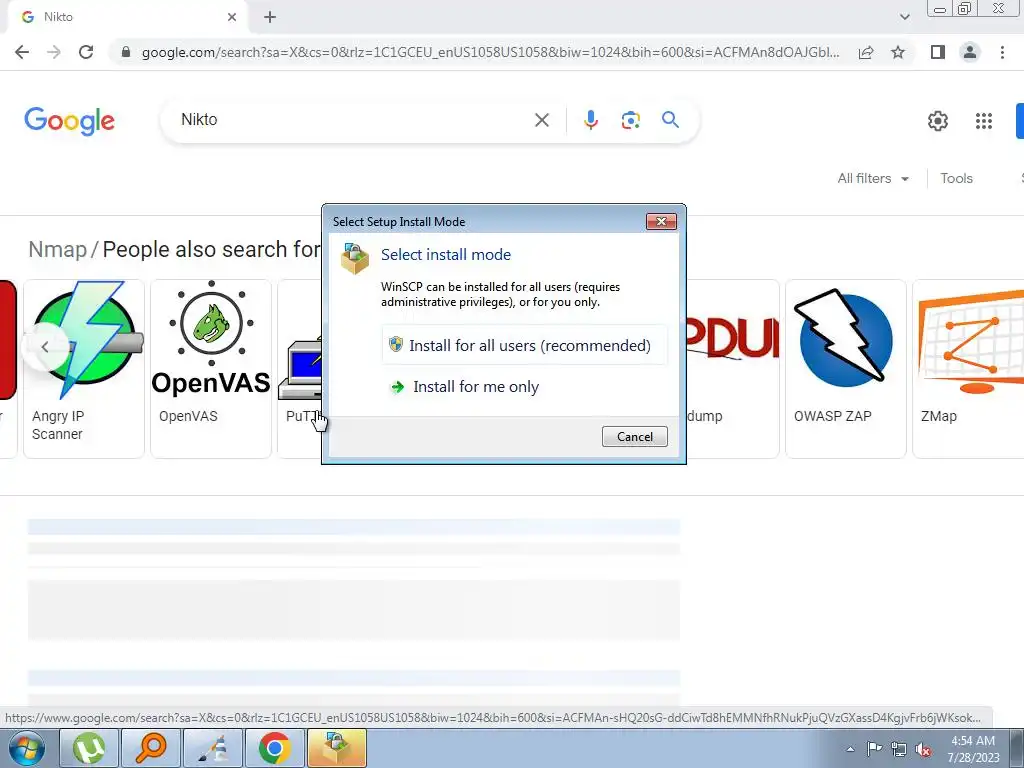Go back using the browser back arrow

tap(22, 52)
